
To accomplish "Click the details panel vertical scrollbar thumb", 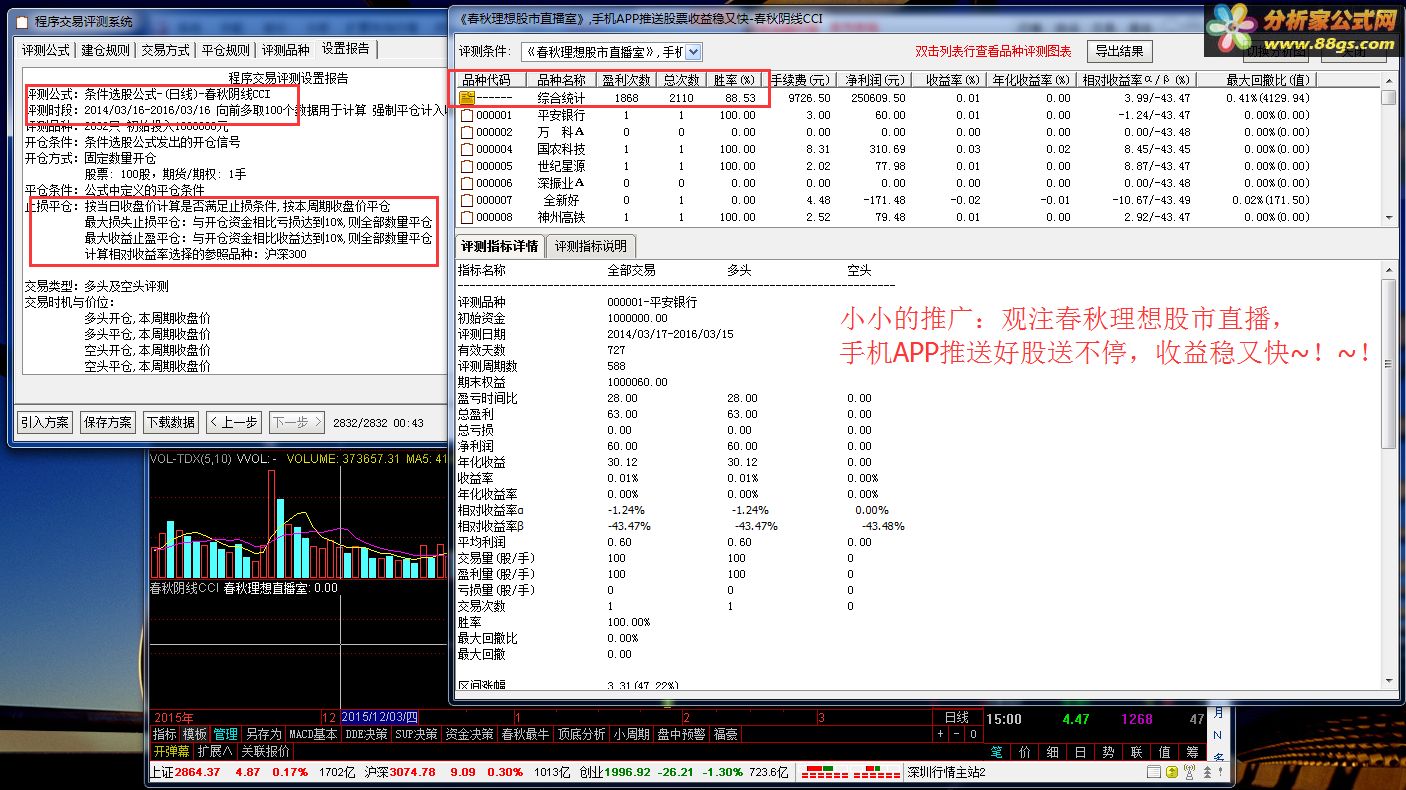I will tap(1388, 362).
